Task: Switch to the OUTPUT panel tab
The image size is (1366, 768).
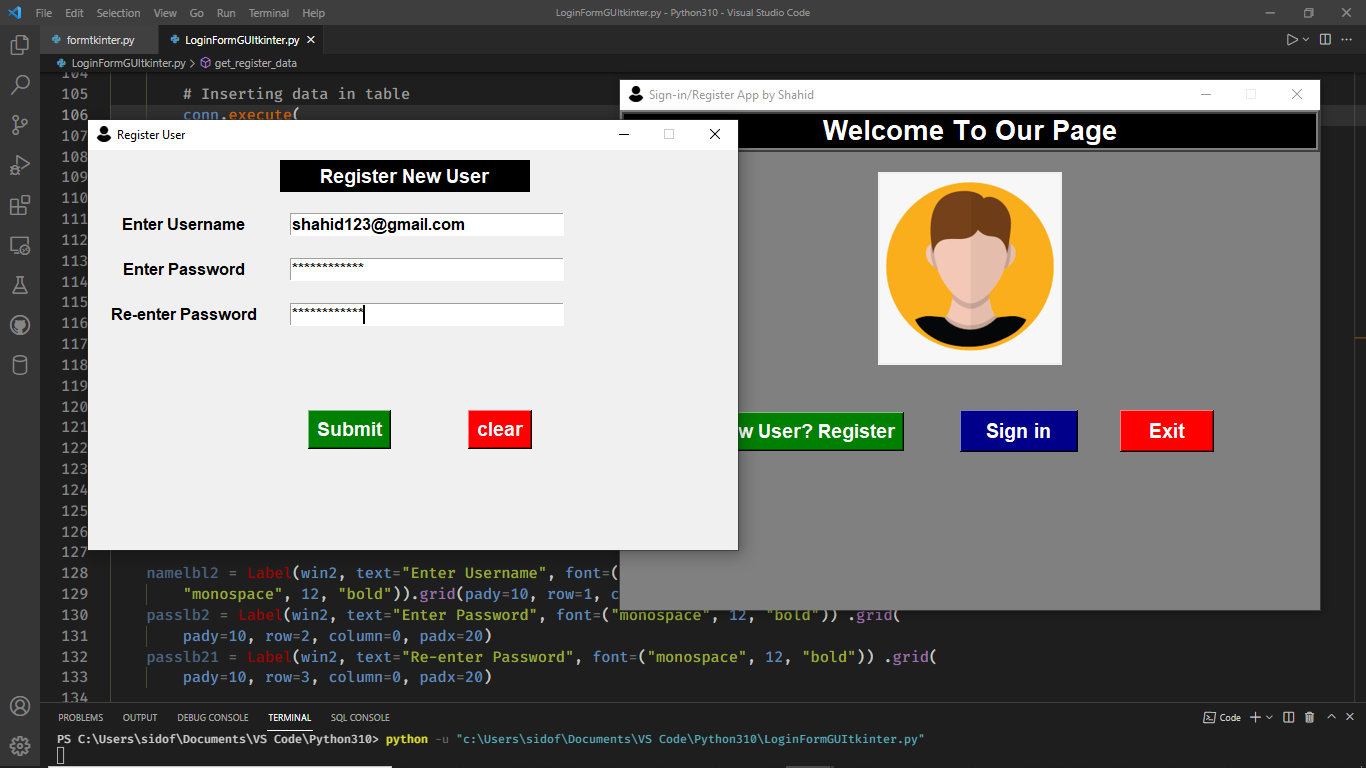Action: click(140, 717)
